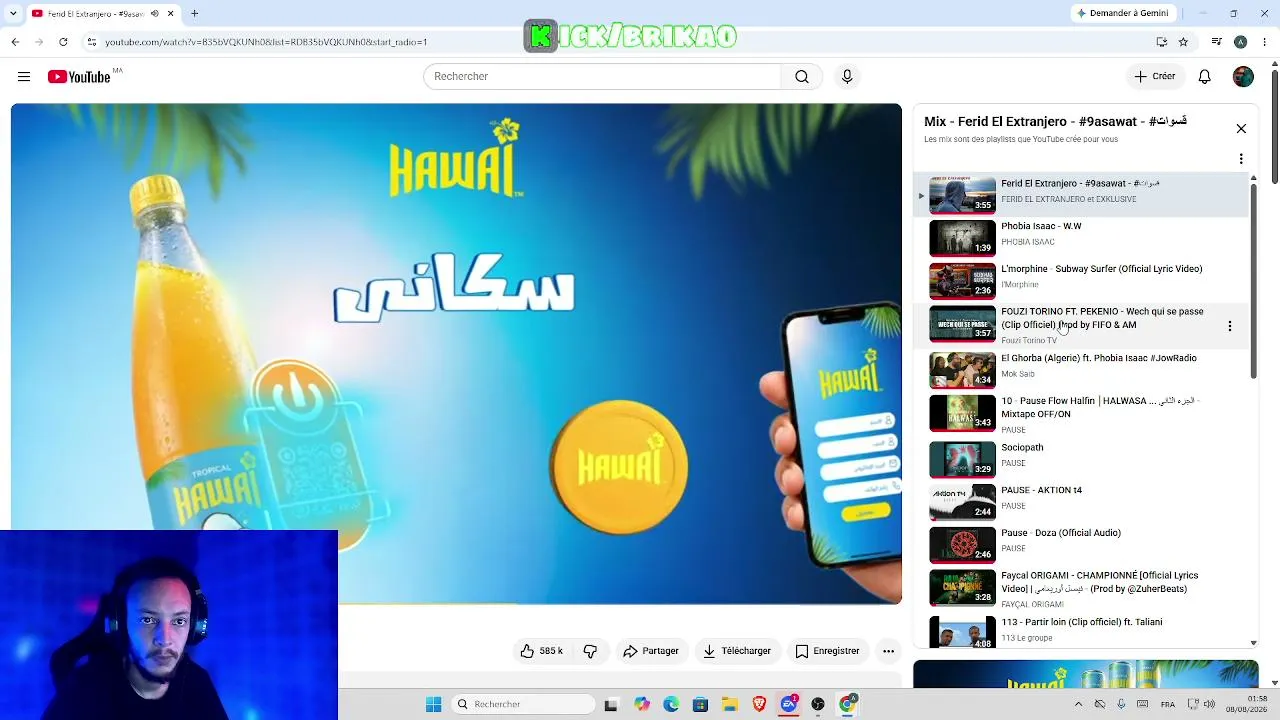Open YouTube notifications bell
This screenshot has height=720, width=1280.
[x=1205, y=77]
